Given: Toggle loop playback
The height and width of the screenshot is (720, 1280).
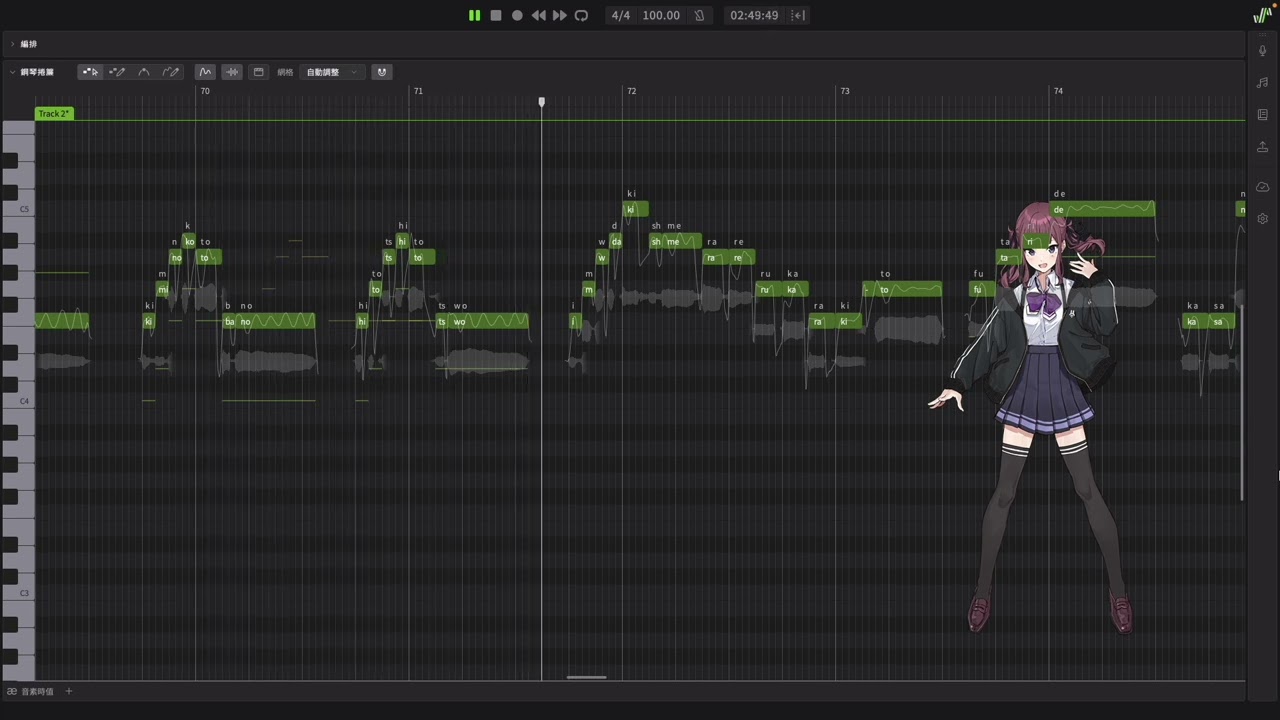Looking at the screenshot, I should (x=581, y=15).
